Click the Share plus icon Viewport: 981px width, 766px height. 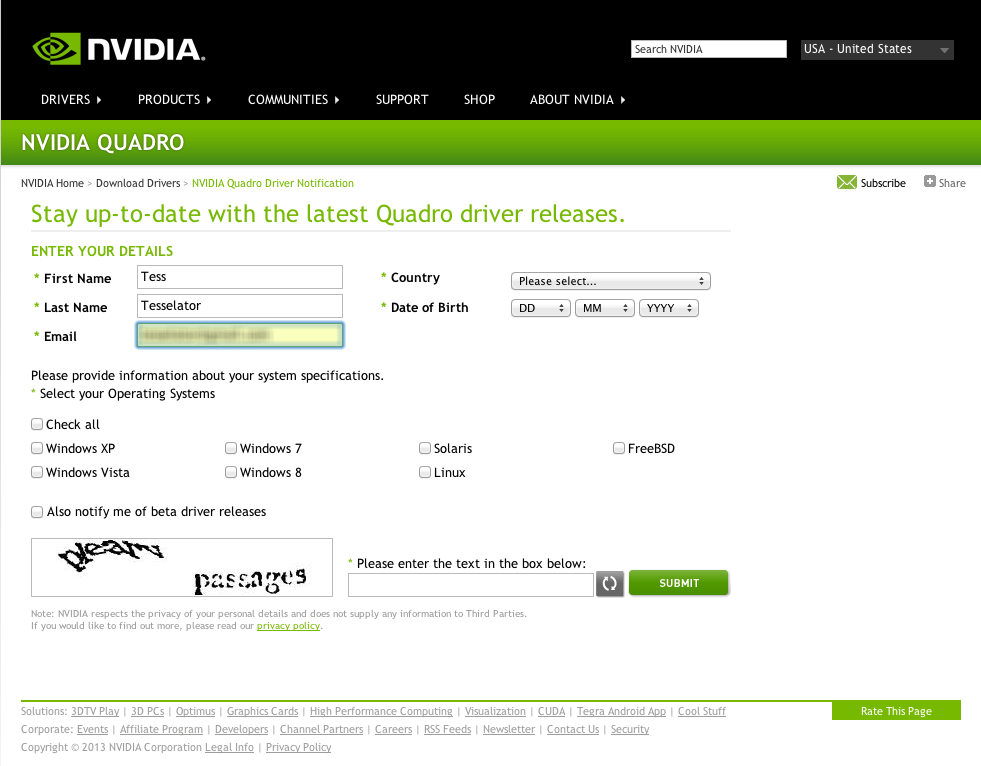(x=930, y=181)
